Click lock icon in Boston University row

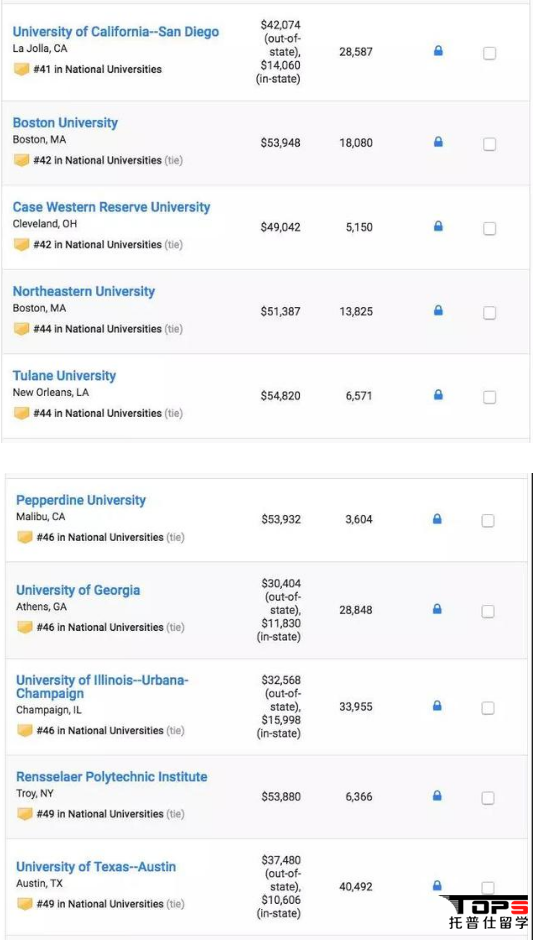pyautogui.click(x=438, y=142)
